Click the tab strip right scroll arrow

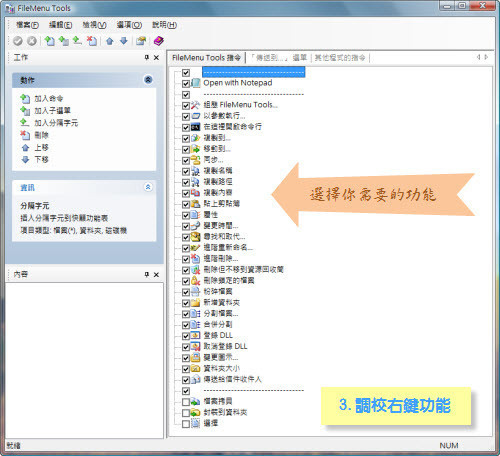(486, 57)
